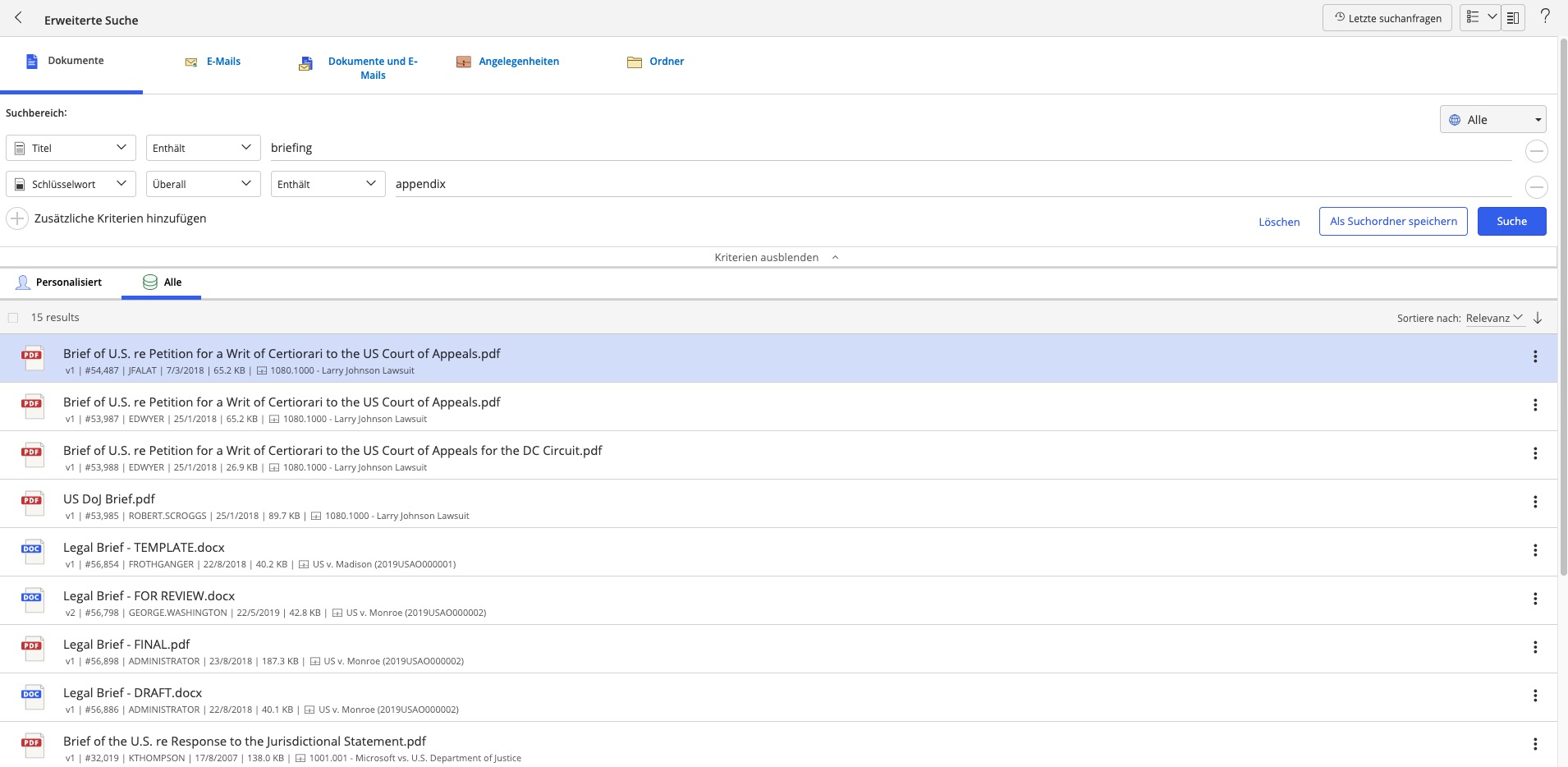Image resolution: width=1568 pixels, height=767 pixels.
Task: Switch to the Dokumente tab
Action: (x=71, y=61)
